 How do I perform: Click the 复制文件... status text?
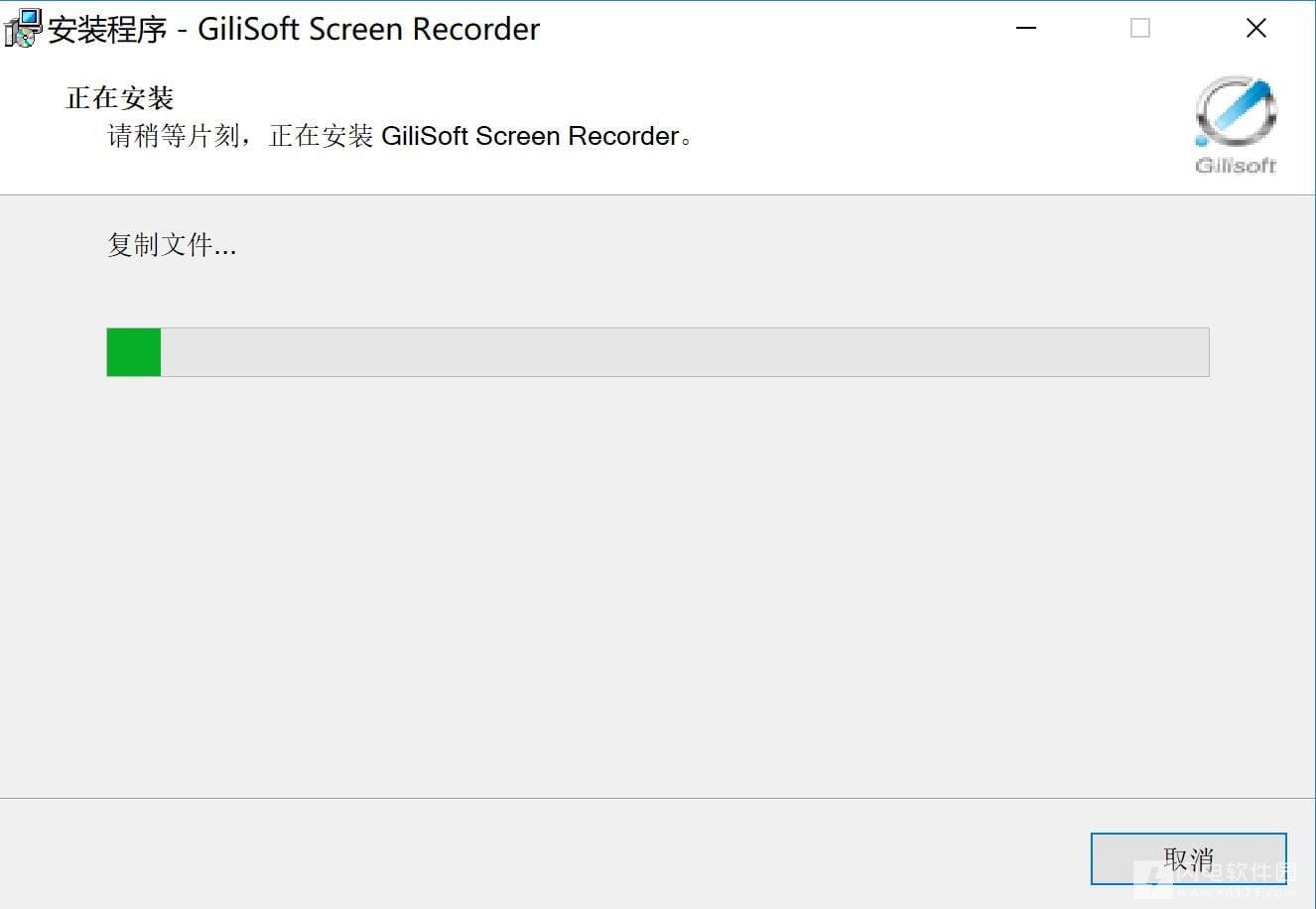pos(172,245)
